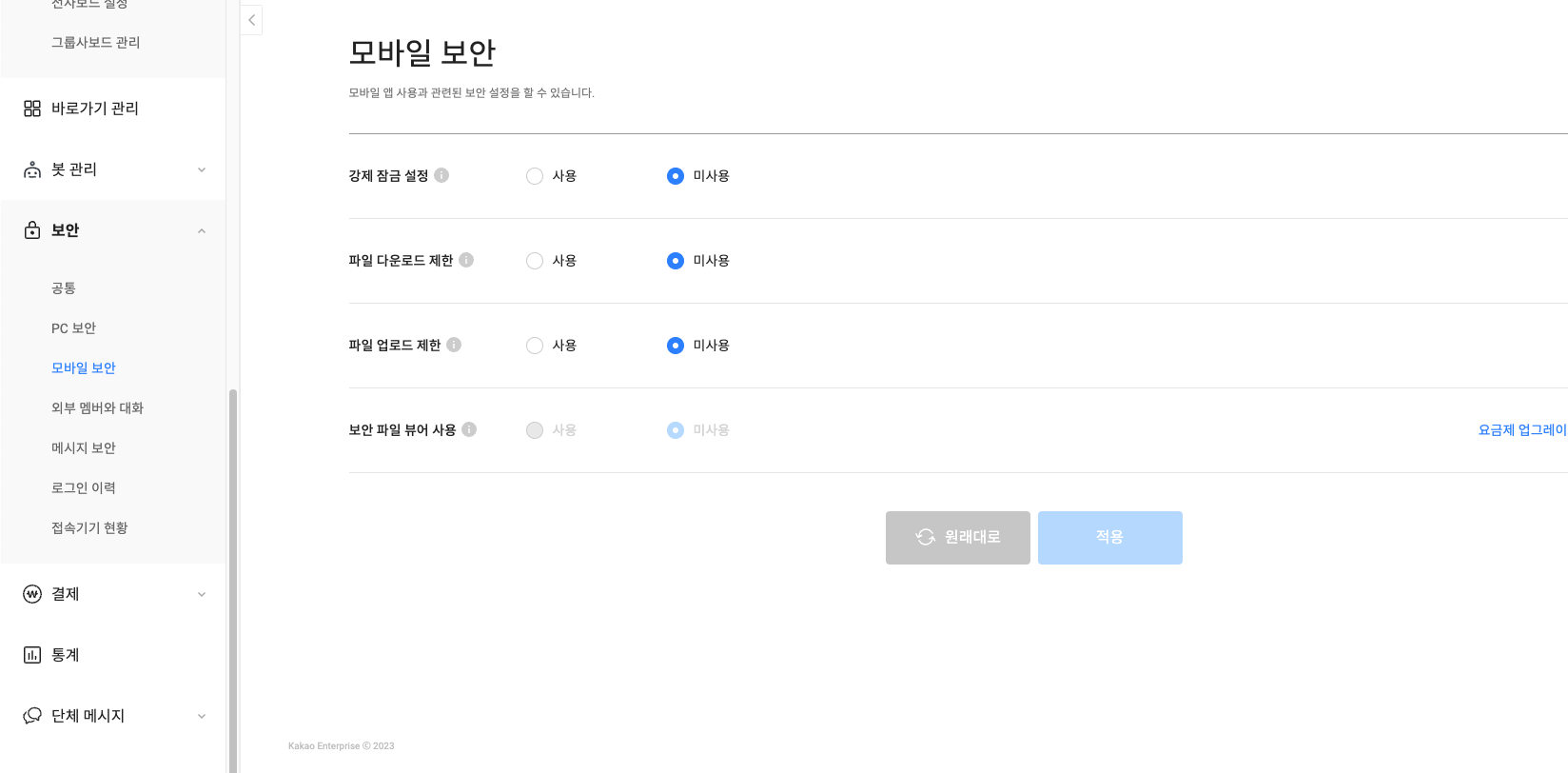Click the 통계 chart icon
This screenshot has width=1568, height=773.
[32, 655]
